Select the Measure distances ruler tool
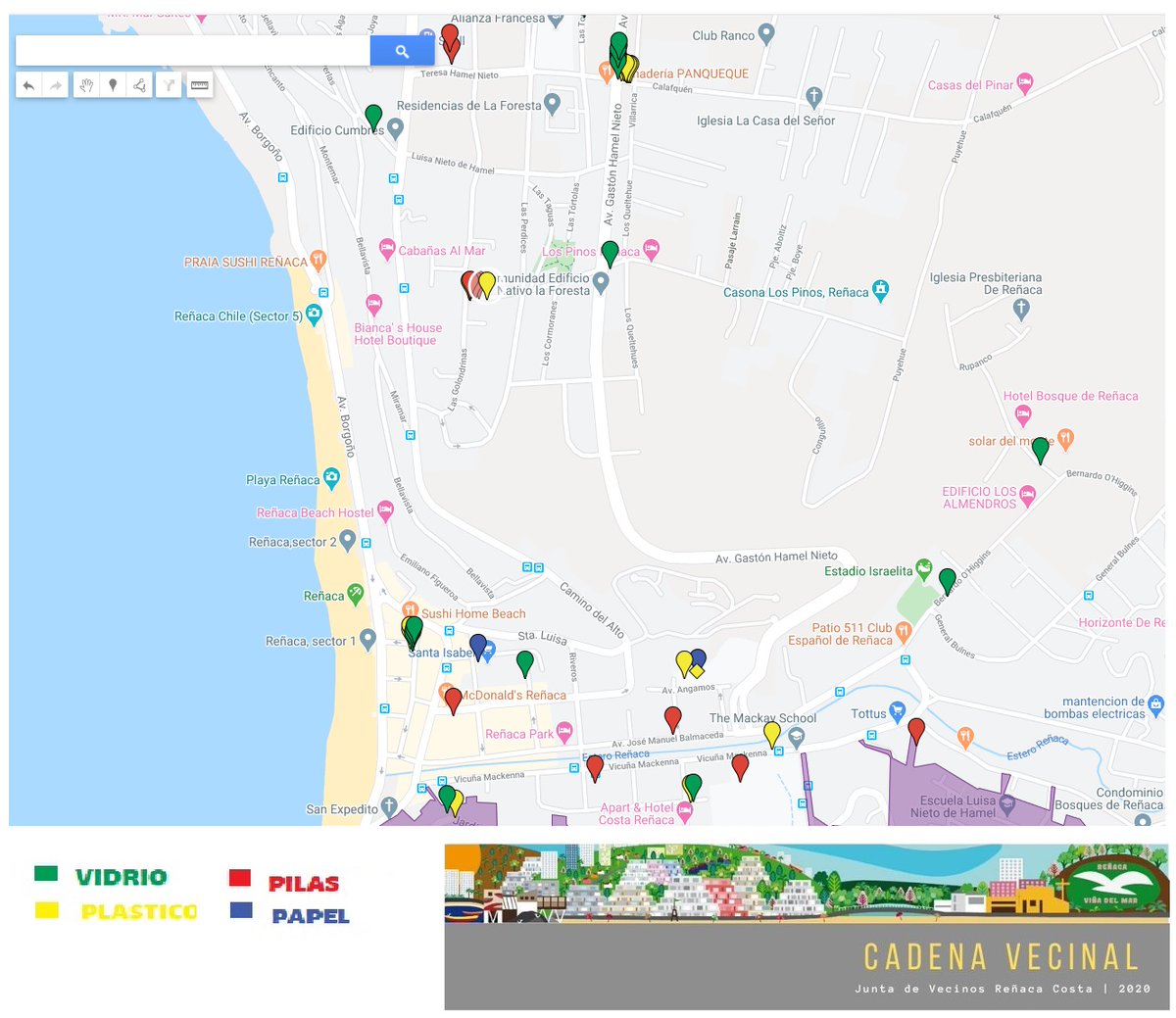This screenshot has height=1018, width=1176. coord(200,86)
